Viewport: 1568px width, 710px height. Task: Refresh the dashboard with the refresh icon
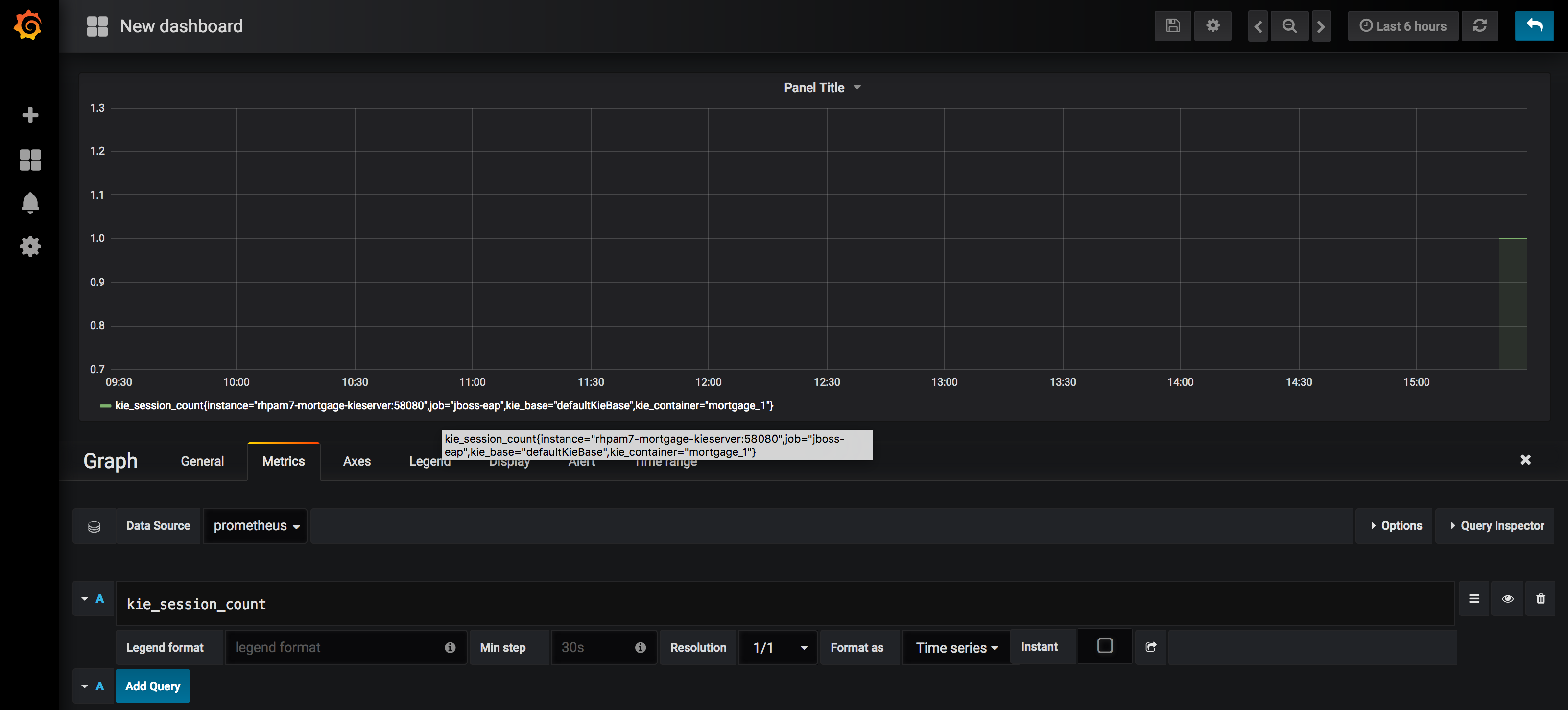coord(1480,25)
